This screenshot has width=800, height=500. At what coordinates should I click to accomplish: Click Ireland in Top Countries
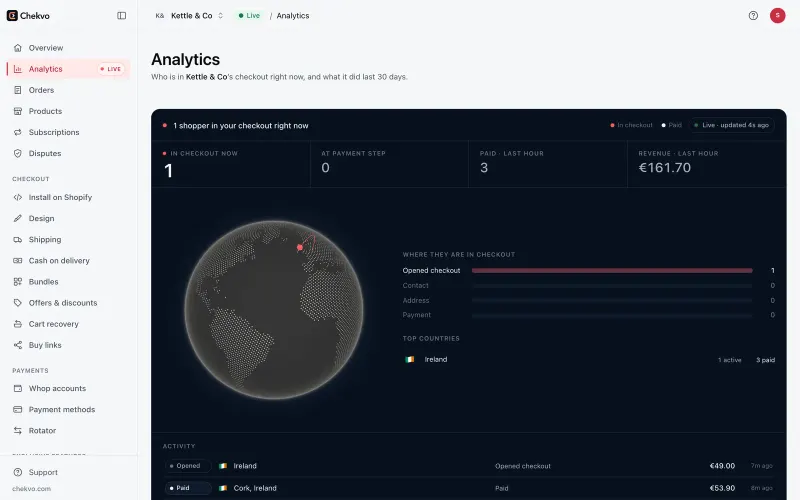point(436,360)
